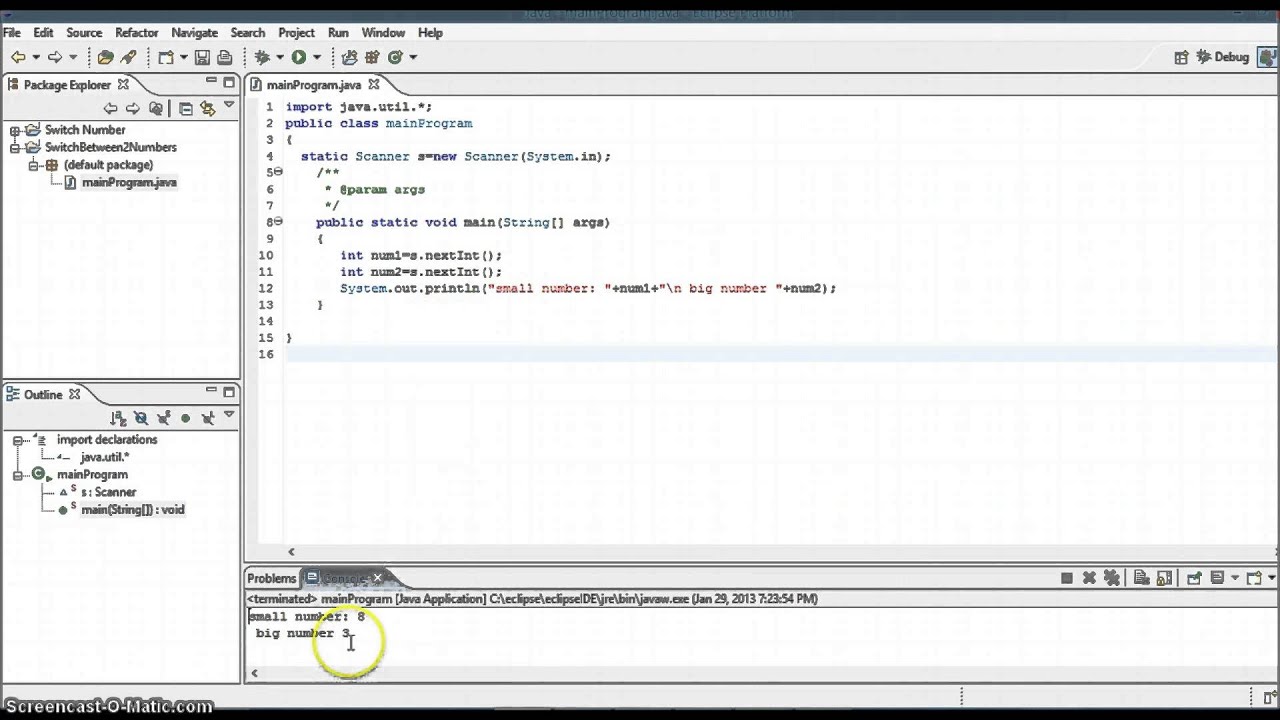Toggle Hide Static Members in Outline
Screen dimensions: 1280x720
[163, 418]
